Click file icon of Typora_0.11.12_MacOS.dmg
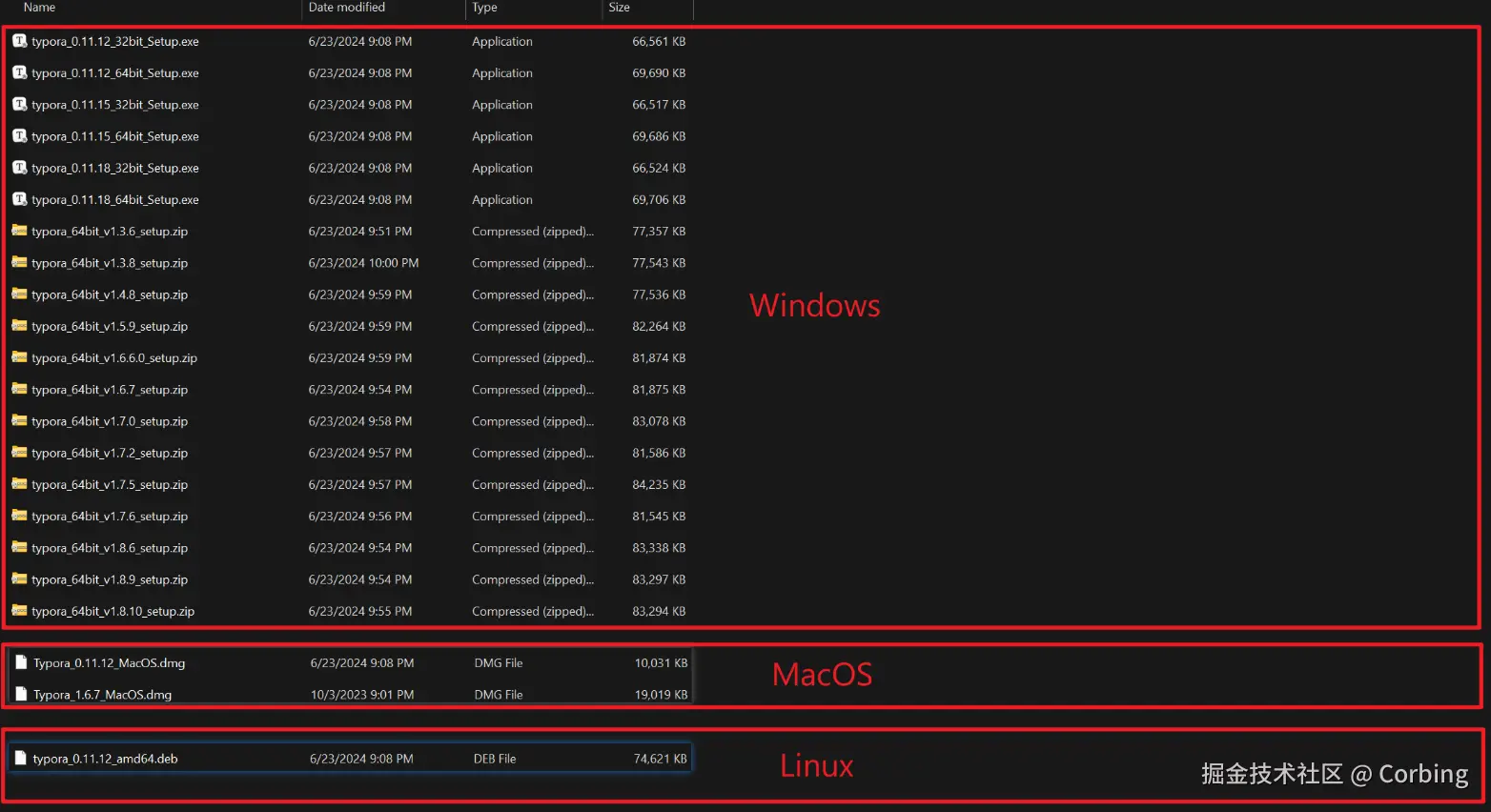 pyautogui.click(x=21, y=662)
